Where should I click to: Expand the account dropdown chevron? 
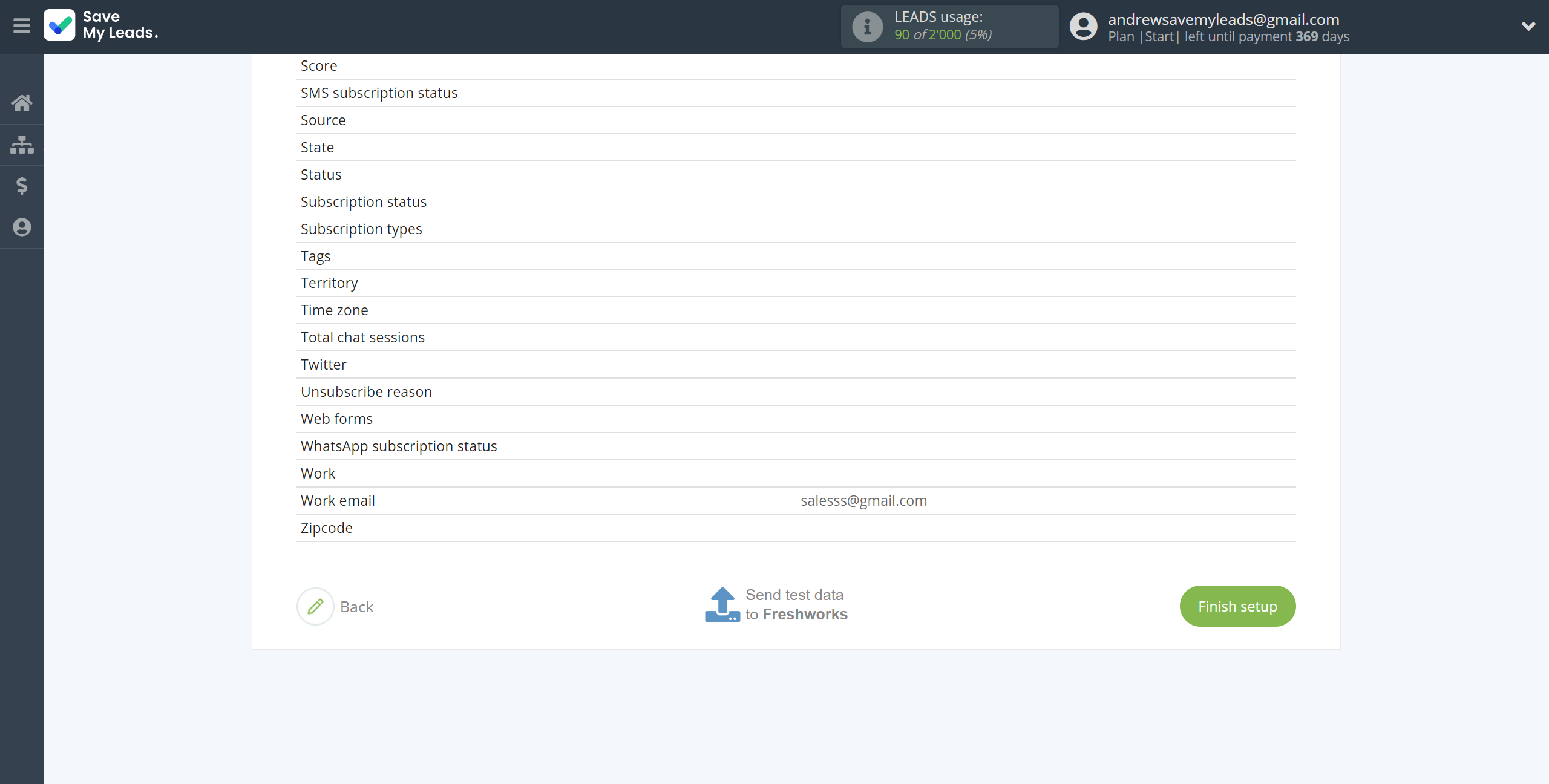point(1528,26)
